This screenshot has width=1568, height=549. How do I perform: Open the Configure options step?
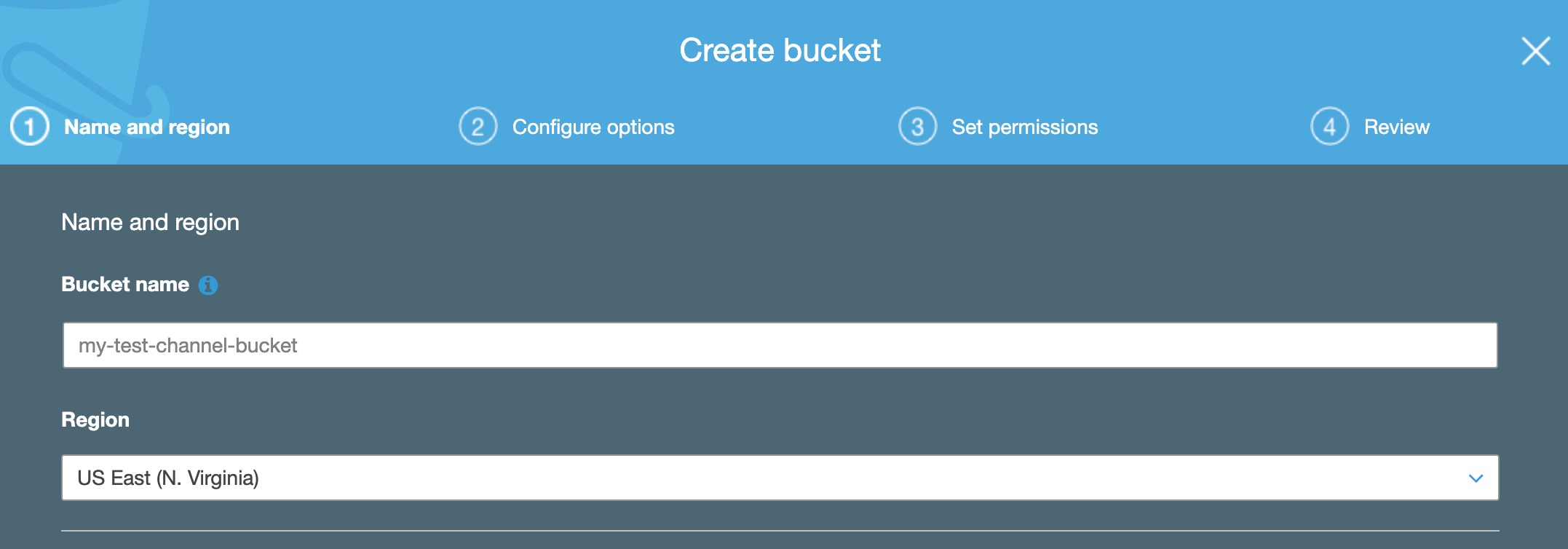click(593, 127)
